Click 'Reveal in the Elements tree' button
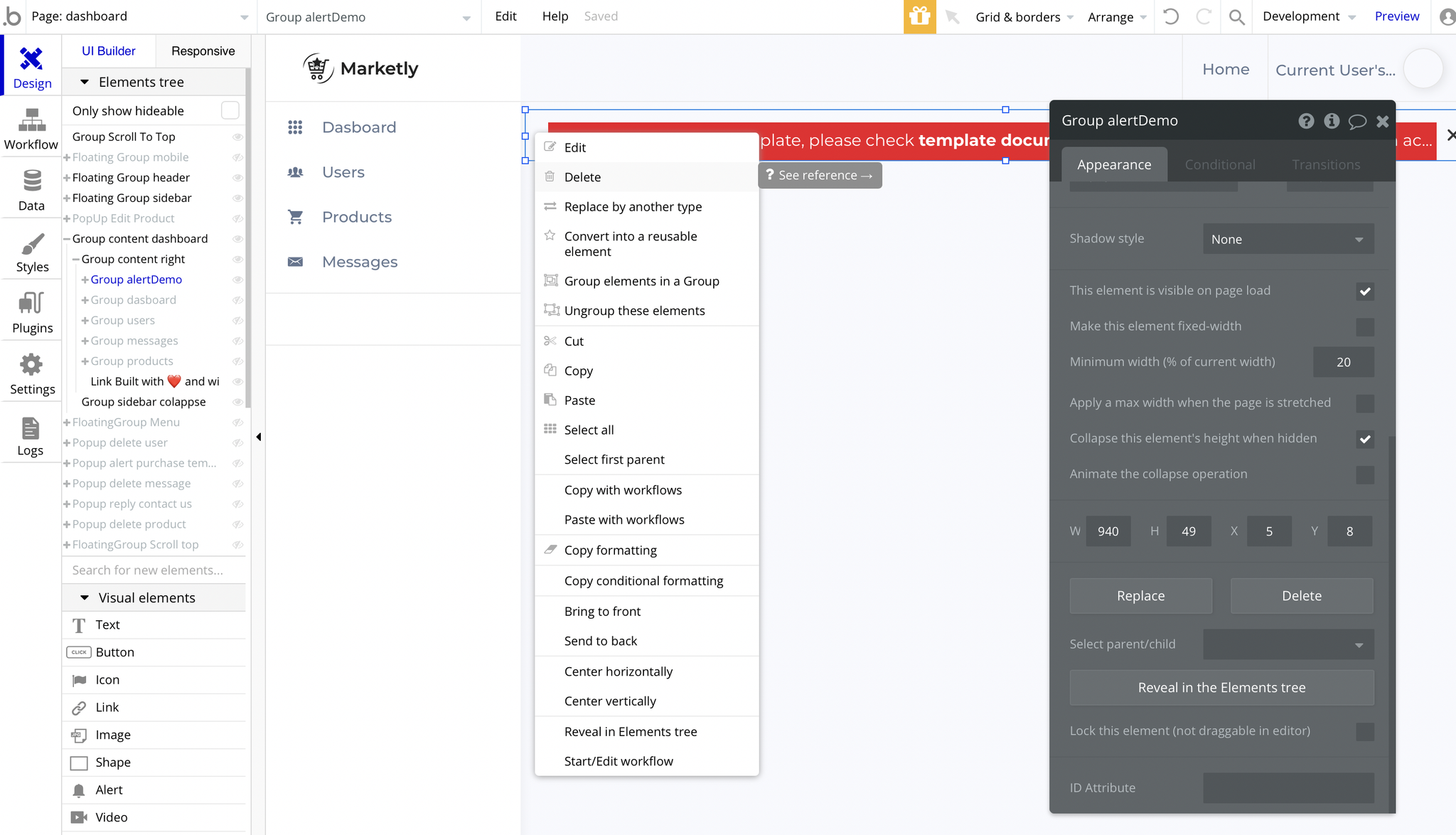1456x835 pixels. pos(1221,687)
